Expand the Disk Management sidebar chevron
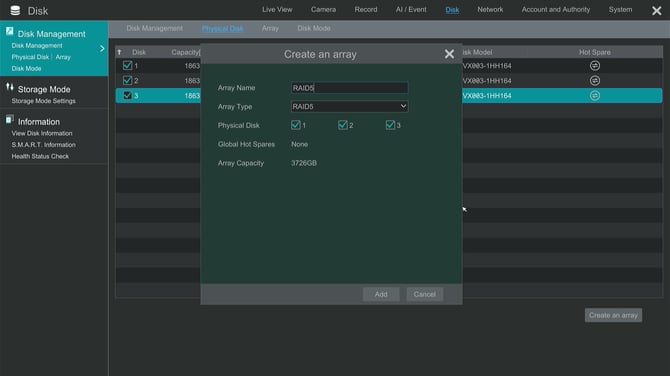Viewport: 670px width, 376px height. coord(102,49)
